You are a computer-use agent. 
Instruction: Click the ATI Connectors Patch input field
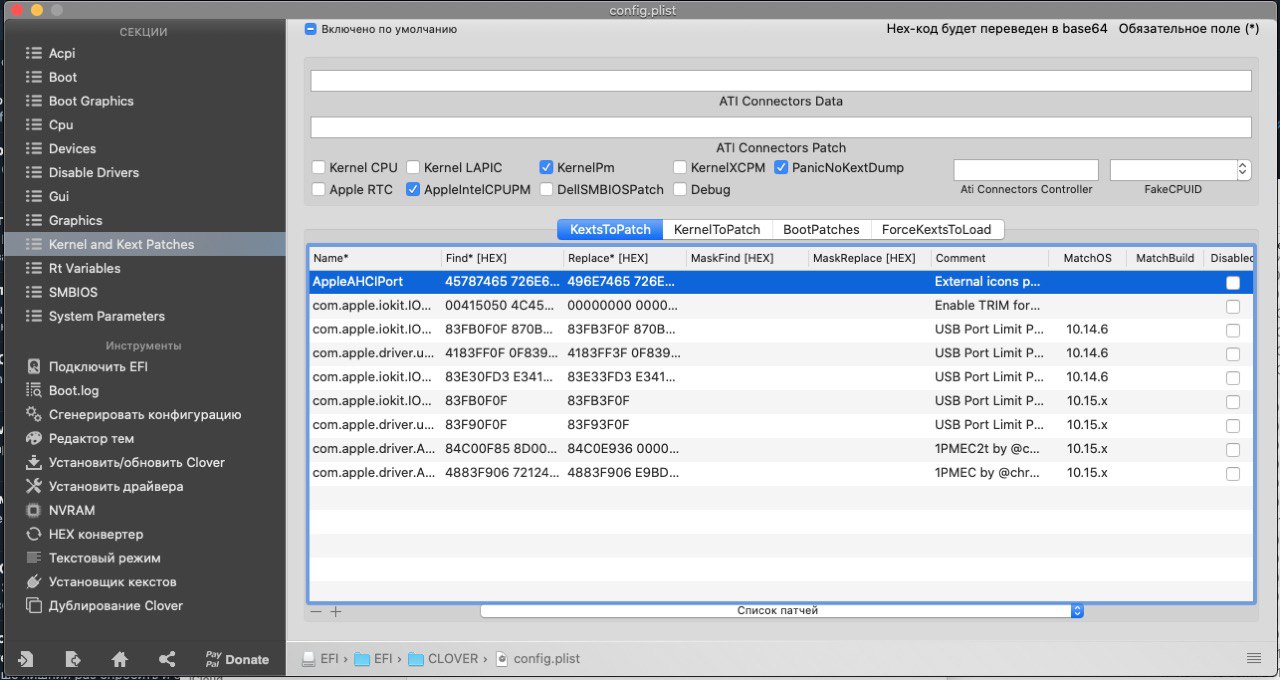(x=781, y=127)
